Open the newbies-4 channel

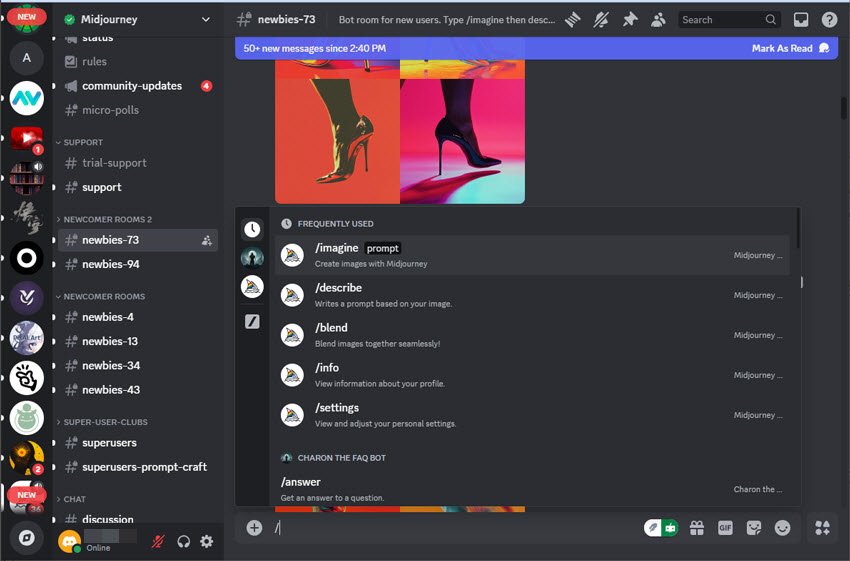pyautogui.click(x=137, y=317)
